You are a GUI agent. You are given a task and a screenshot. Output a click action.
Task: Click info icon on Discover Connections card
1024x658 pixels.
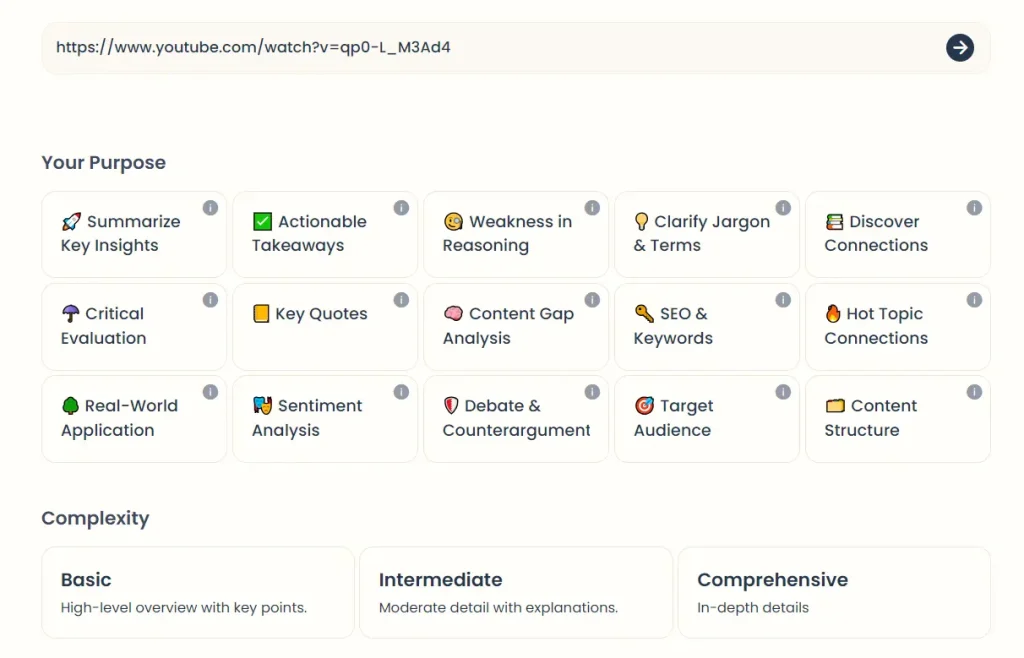point(974,208)
